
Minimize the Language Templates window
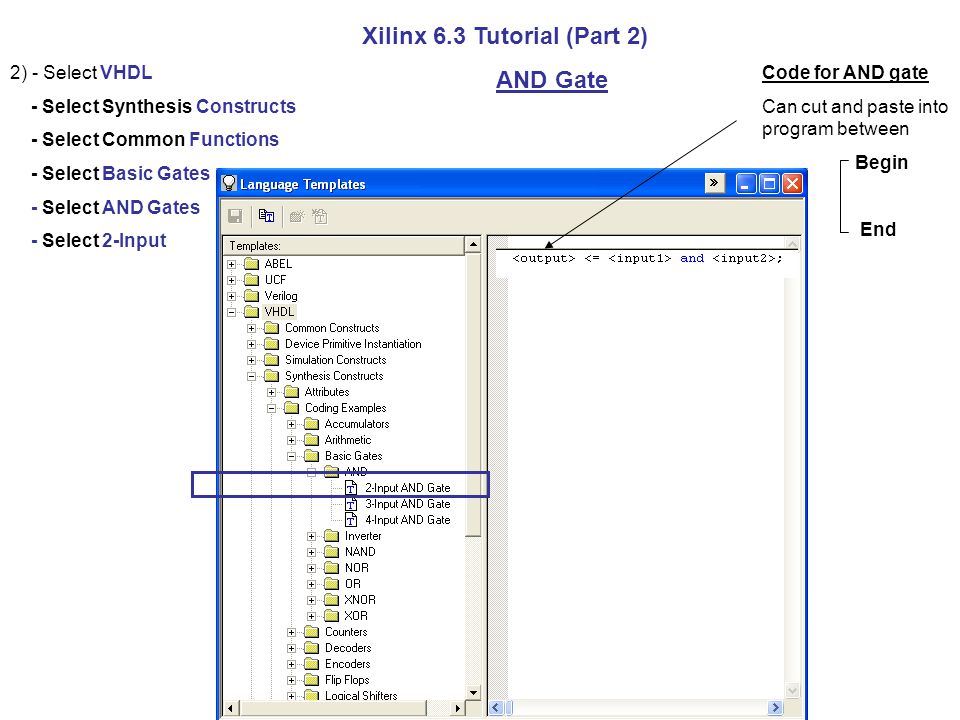click(x=746, y=183)
